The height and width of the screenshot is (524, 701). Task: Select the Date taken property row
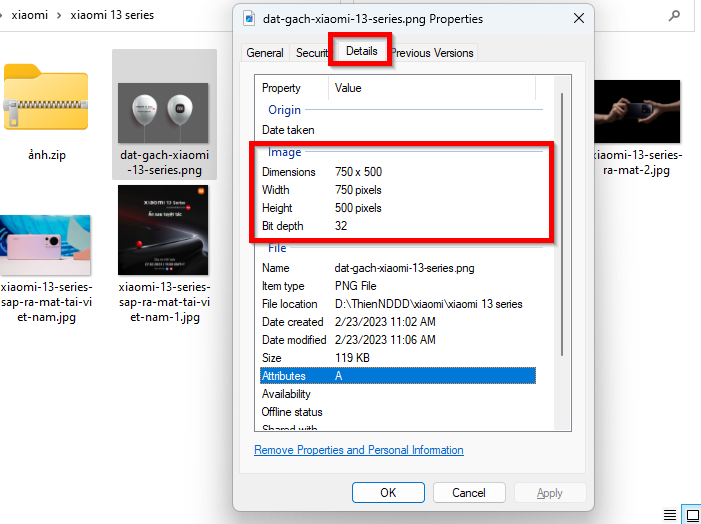tap(398, 130)
